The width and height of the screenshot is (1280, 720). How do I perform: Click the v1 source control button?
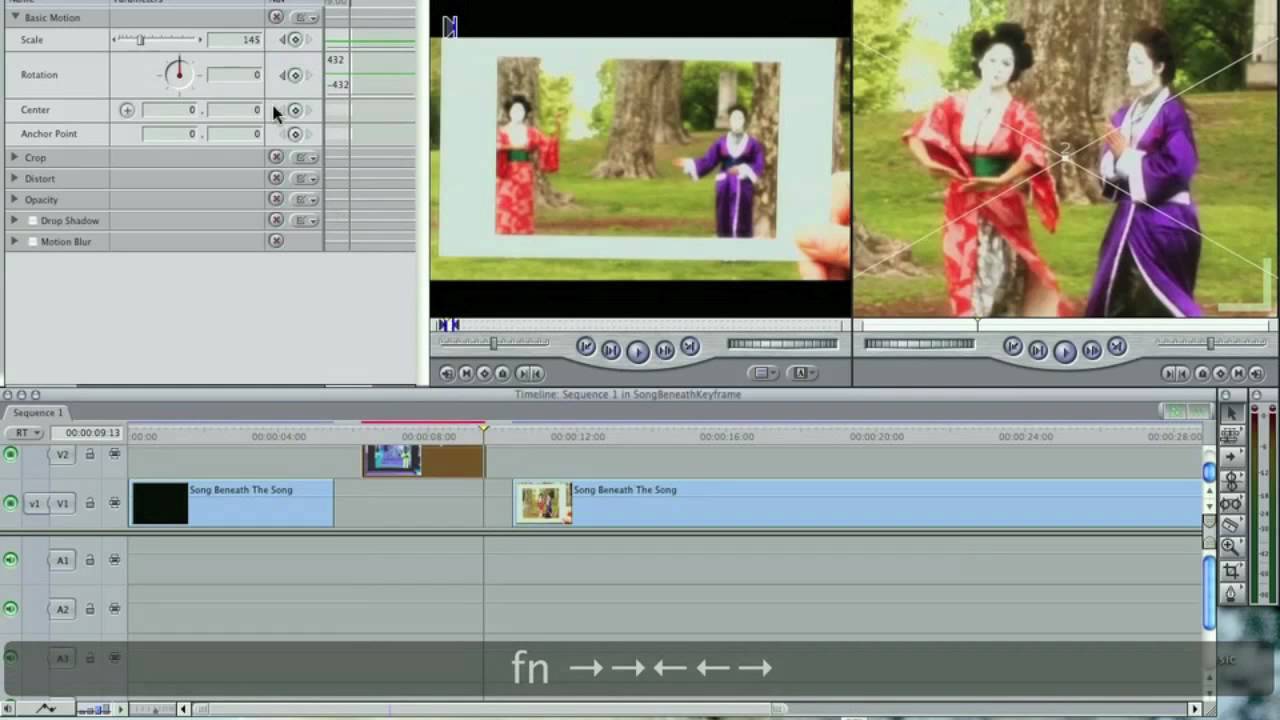click(x=34, y=503)
